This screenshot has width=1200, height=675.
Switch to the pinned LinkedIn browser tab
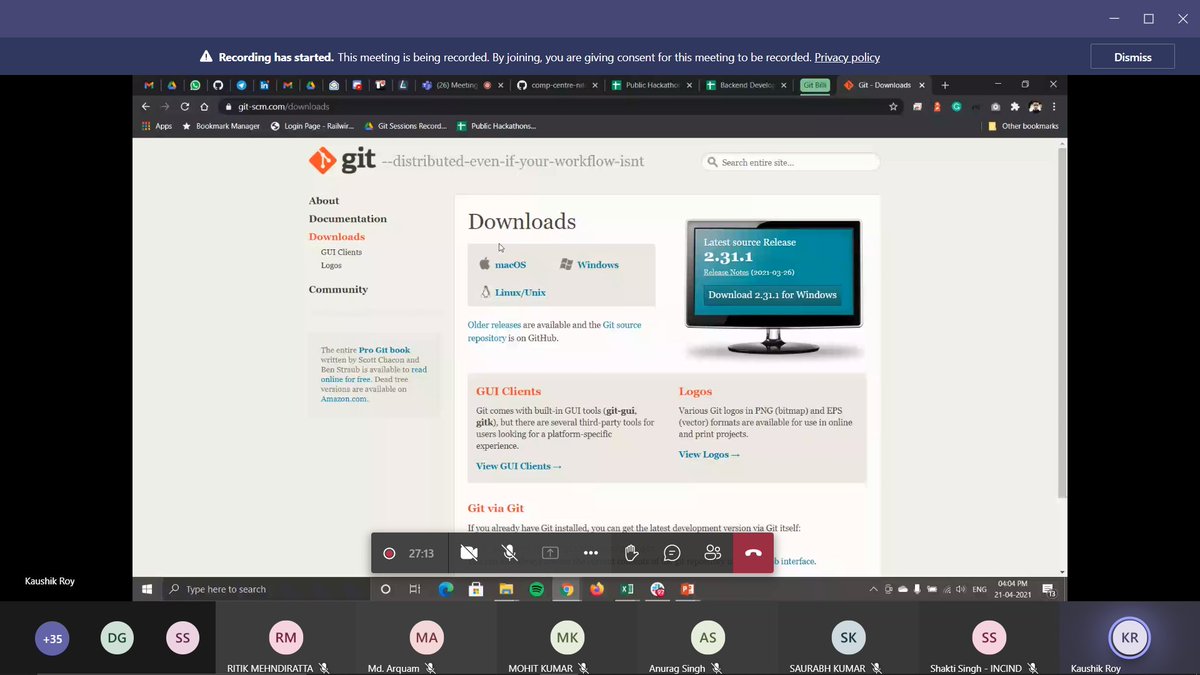tap(265, 86)
